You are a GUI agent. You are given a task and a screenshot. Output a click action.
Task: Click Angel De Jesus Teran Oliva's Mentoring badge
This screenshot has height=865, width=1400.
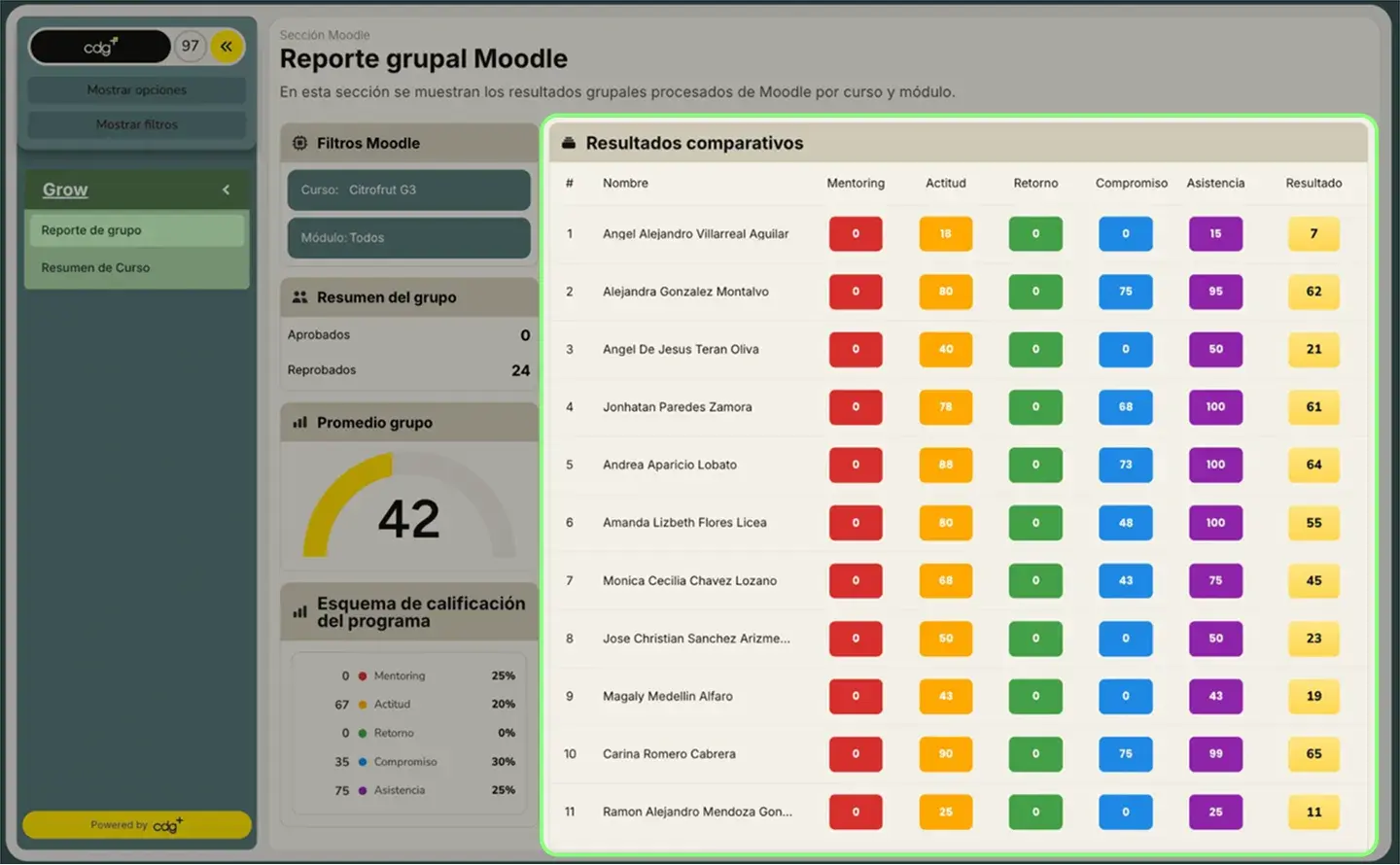coord(856,349)
